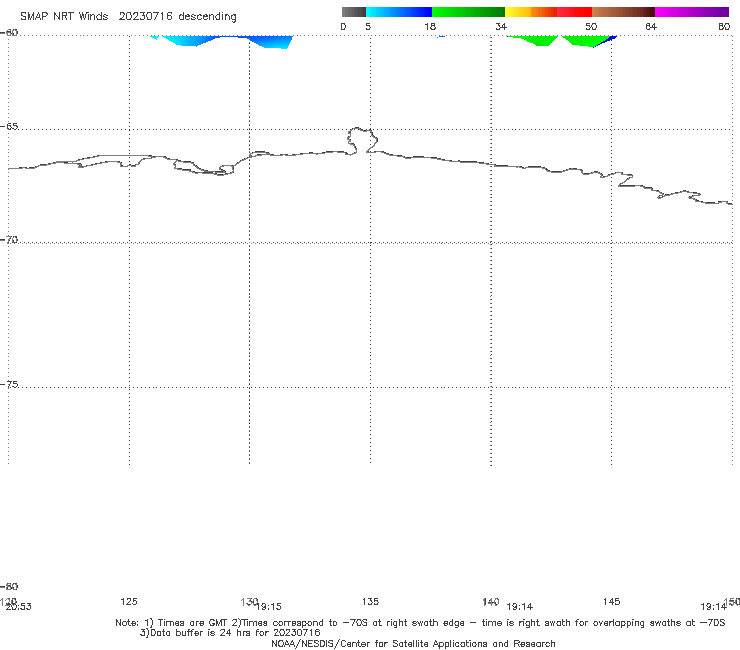Click the '64' color scale label

[x=651, y=26]
